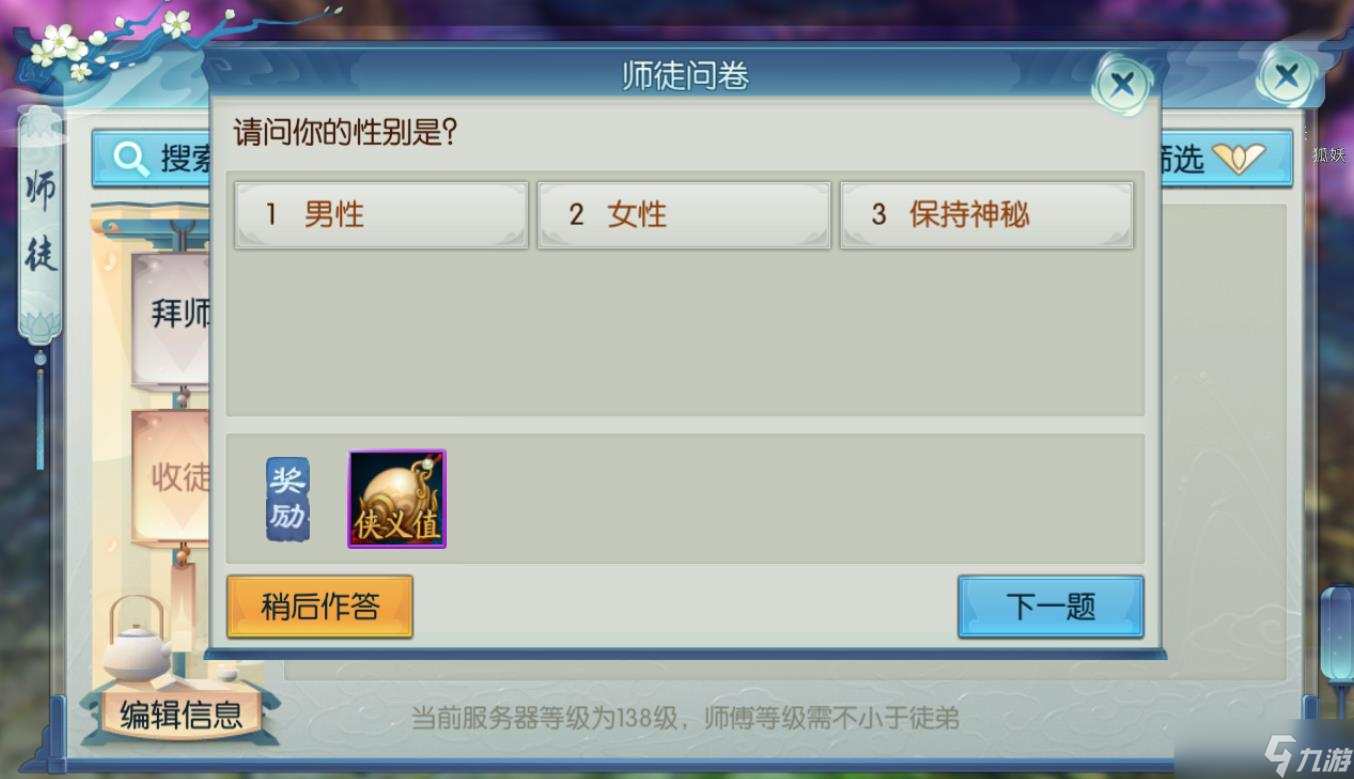Switch to the 拜师 tab

click(172, 313)
